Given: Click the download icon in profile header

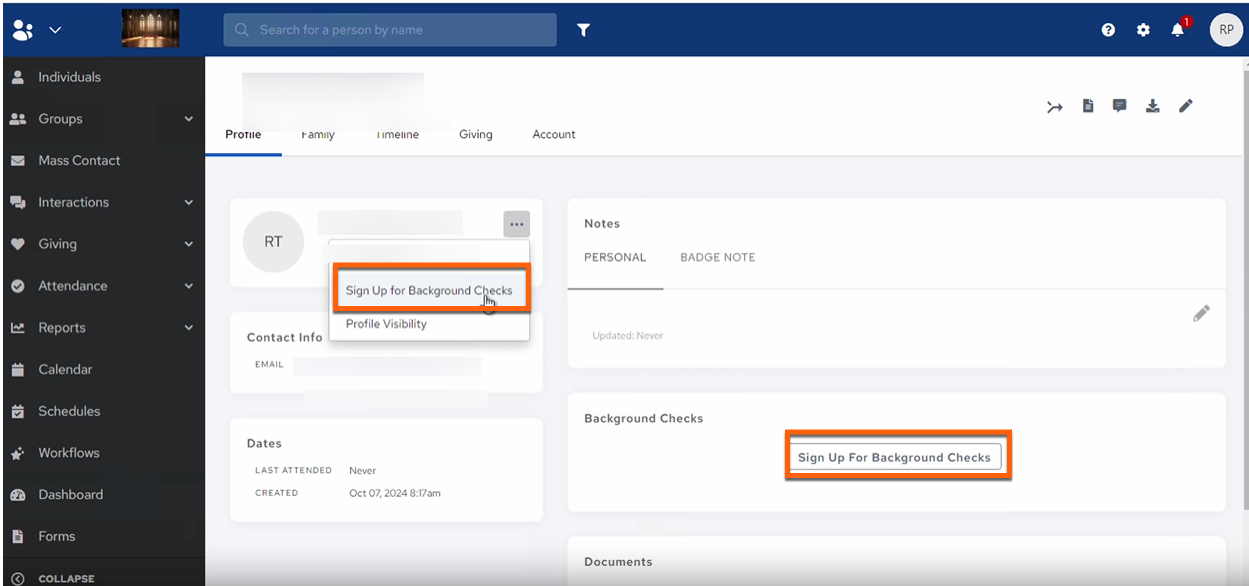Looking at the screenshot, I should coord(1152,106).
